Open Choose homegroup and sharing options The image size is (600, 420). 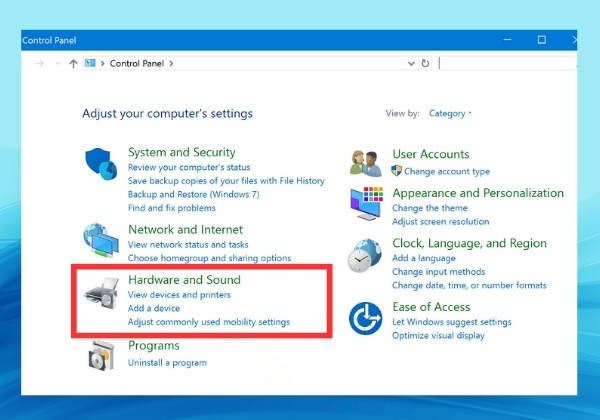[x=209, y=258]
